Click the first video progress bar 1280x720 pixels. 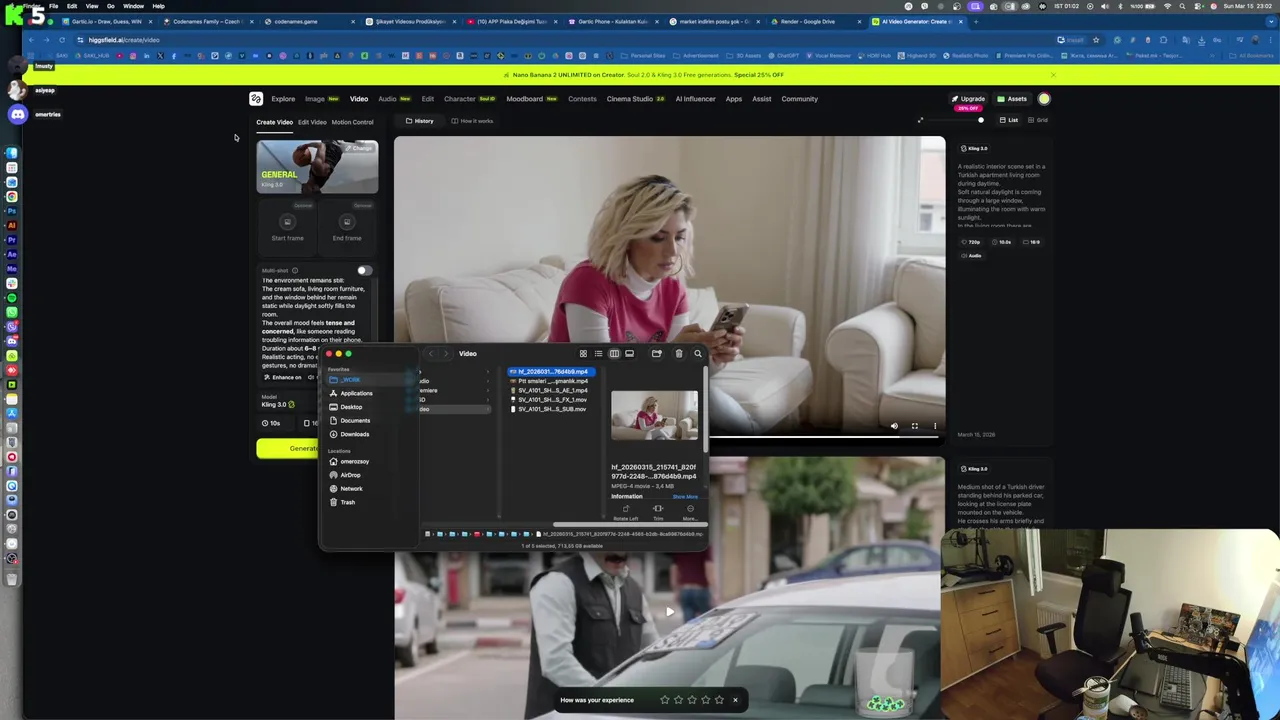tap(825, 436)
